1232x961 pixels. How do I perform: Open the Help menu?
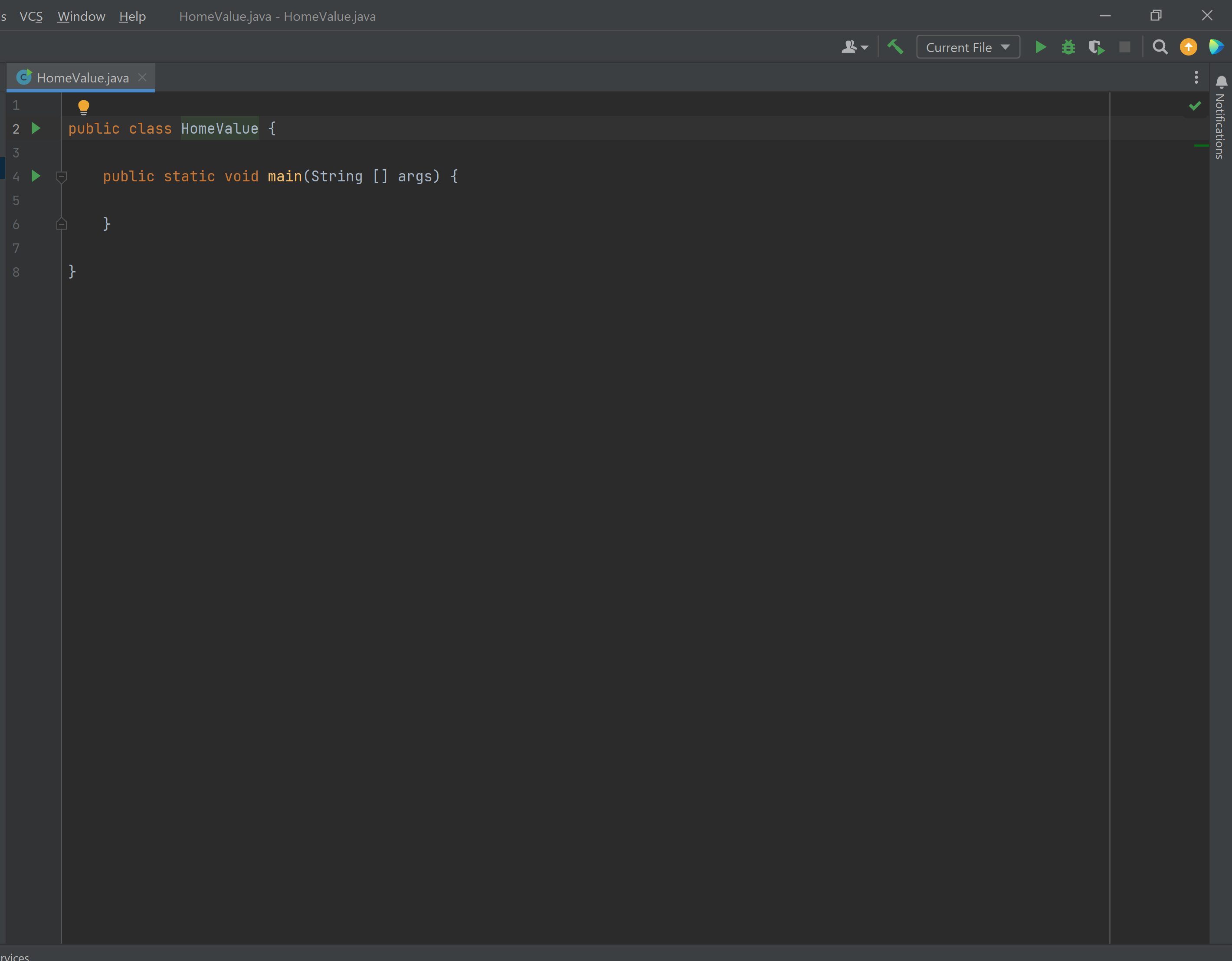point(133,16)
